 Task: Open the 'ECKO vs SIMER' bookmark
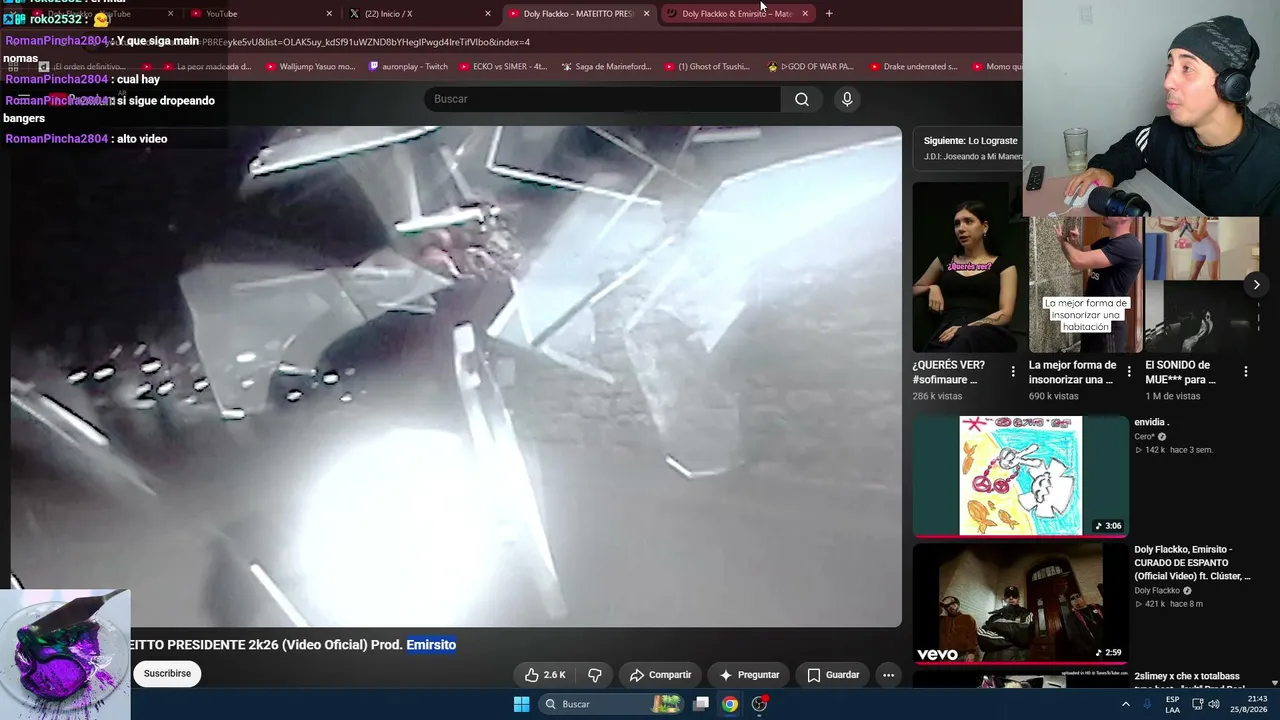coord(502,67)
